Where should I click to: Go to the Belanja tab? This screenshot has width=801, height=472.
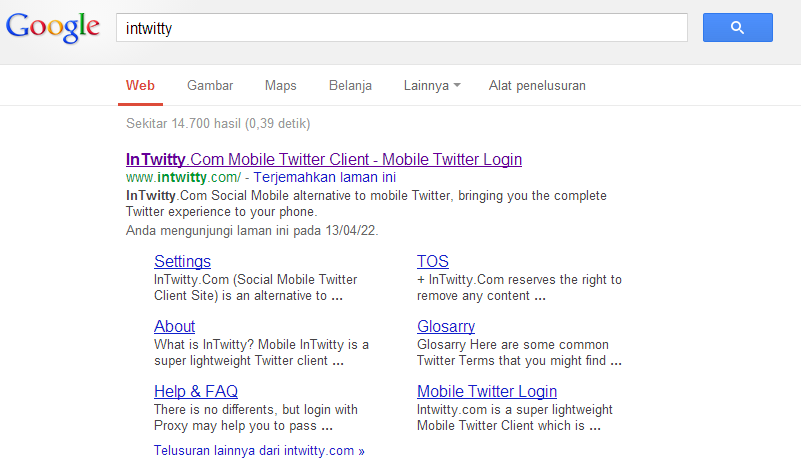[x=350, y=85]
